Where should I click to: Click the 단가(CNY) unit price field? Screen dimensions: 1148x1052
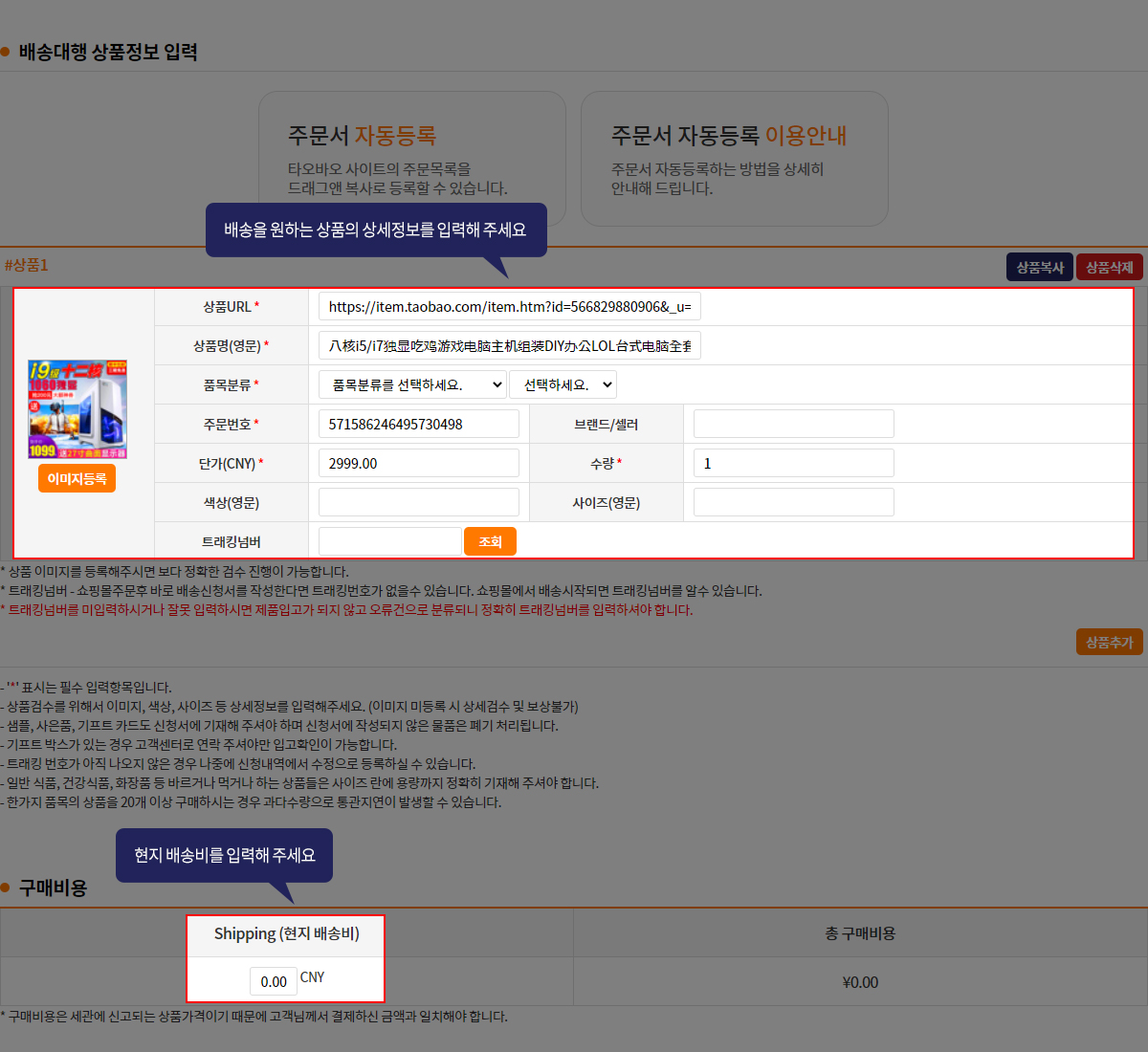(x=418, y=463)
